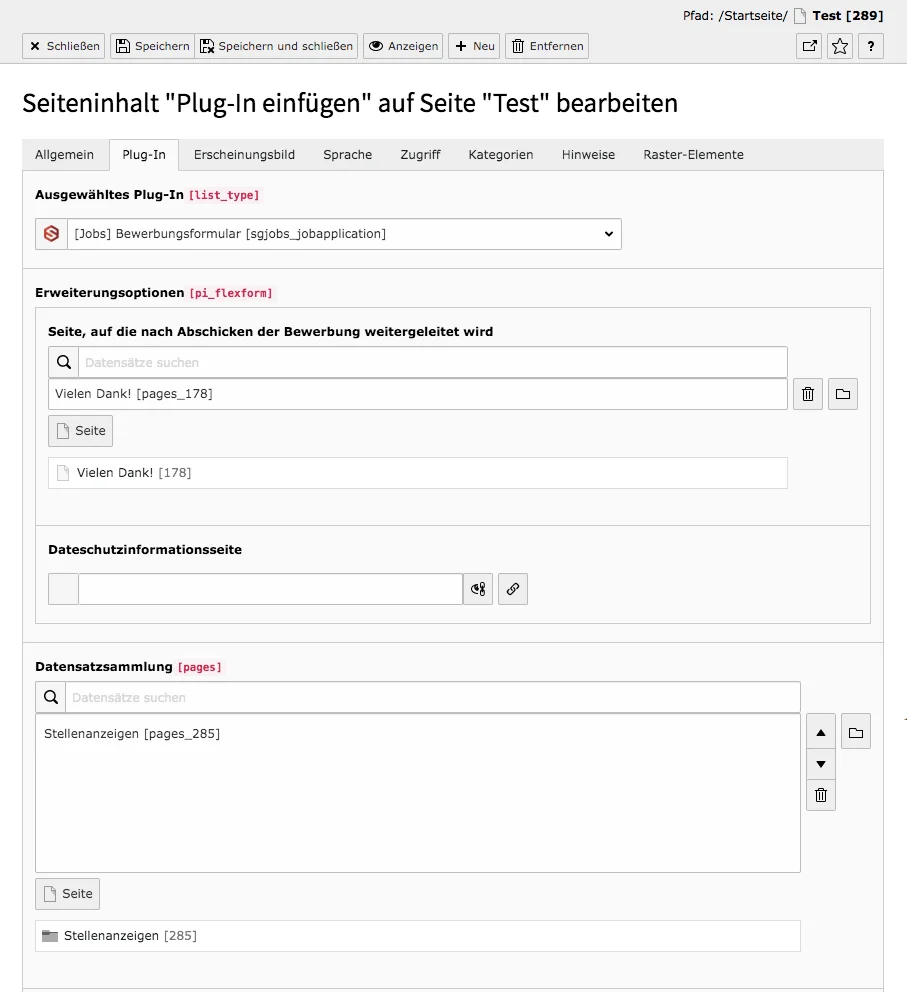
Task: Create new content element via 'Neu' button
Action: 473,46
